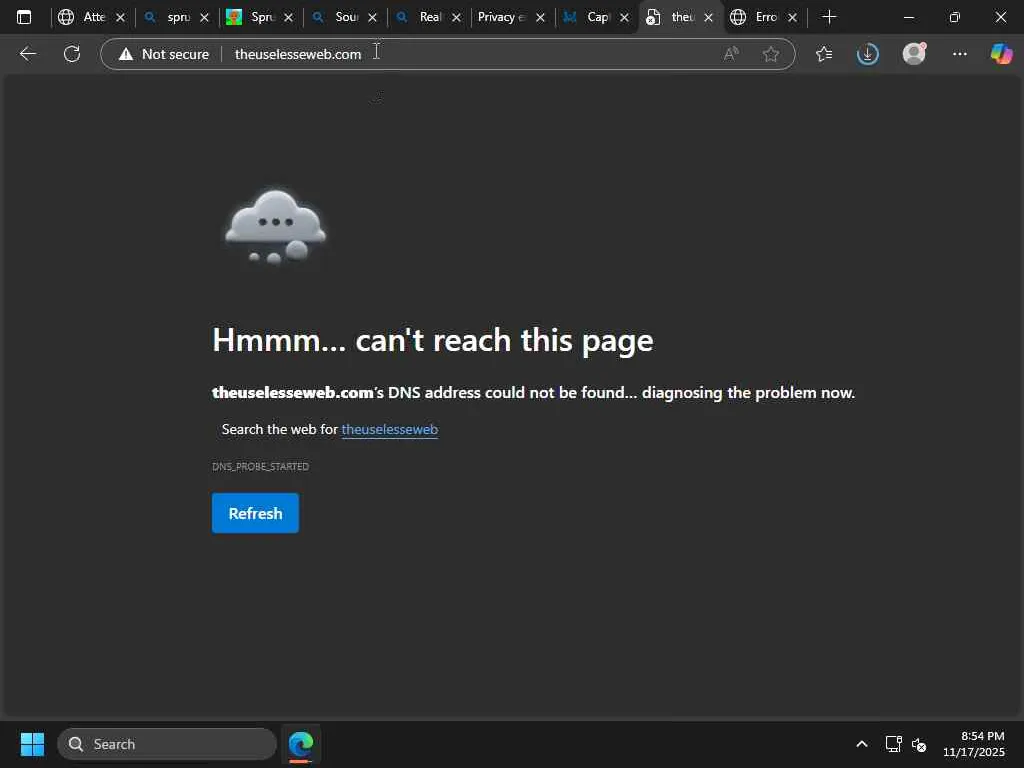Close the Privacy tab
Viewport: 1024px width, 768px height.
[540, 18]
